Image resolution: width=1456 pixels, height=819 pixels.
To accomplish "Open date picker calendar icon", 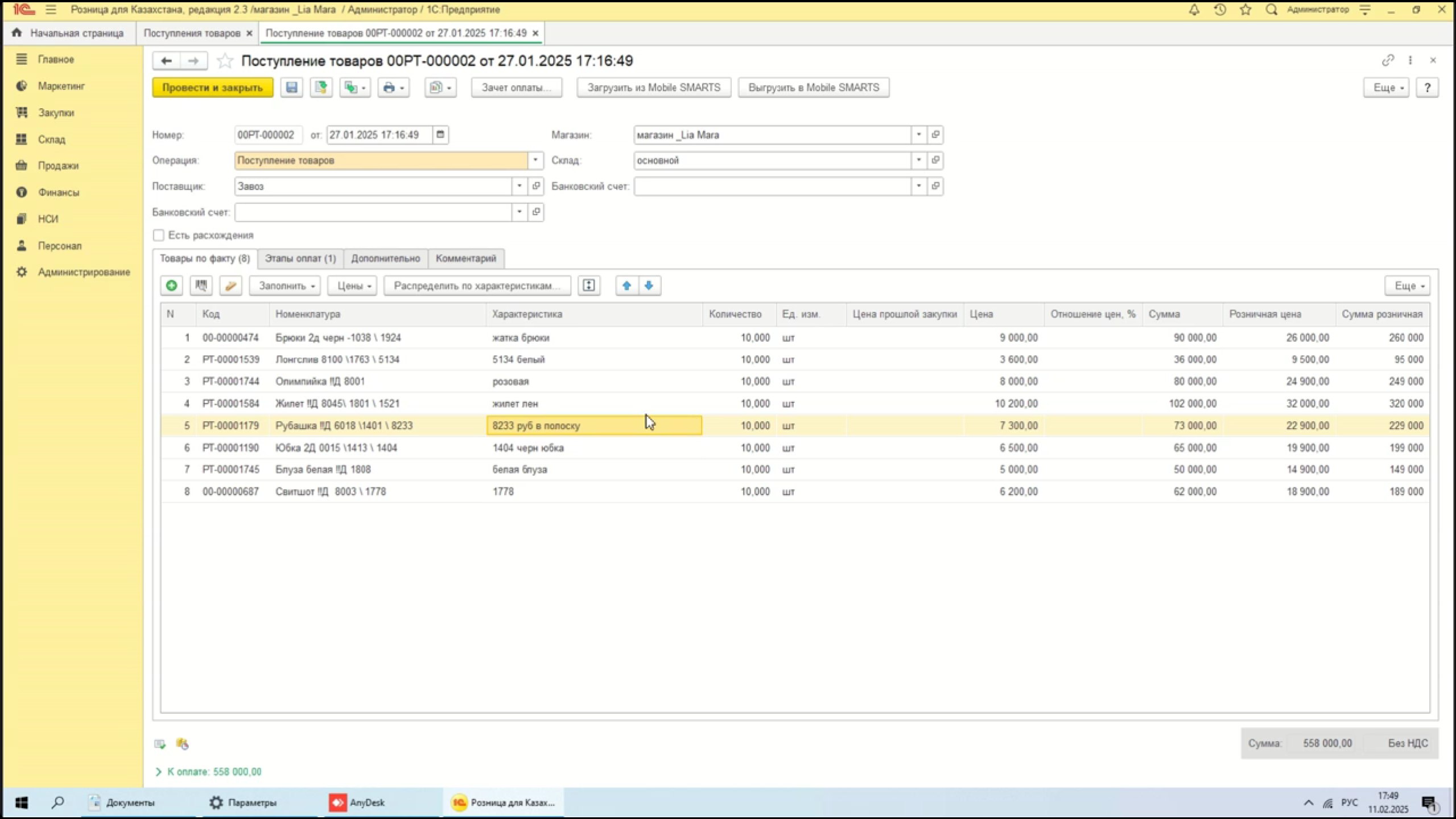I will 440,135.
